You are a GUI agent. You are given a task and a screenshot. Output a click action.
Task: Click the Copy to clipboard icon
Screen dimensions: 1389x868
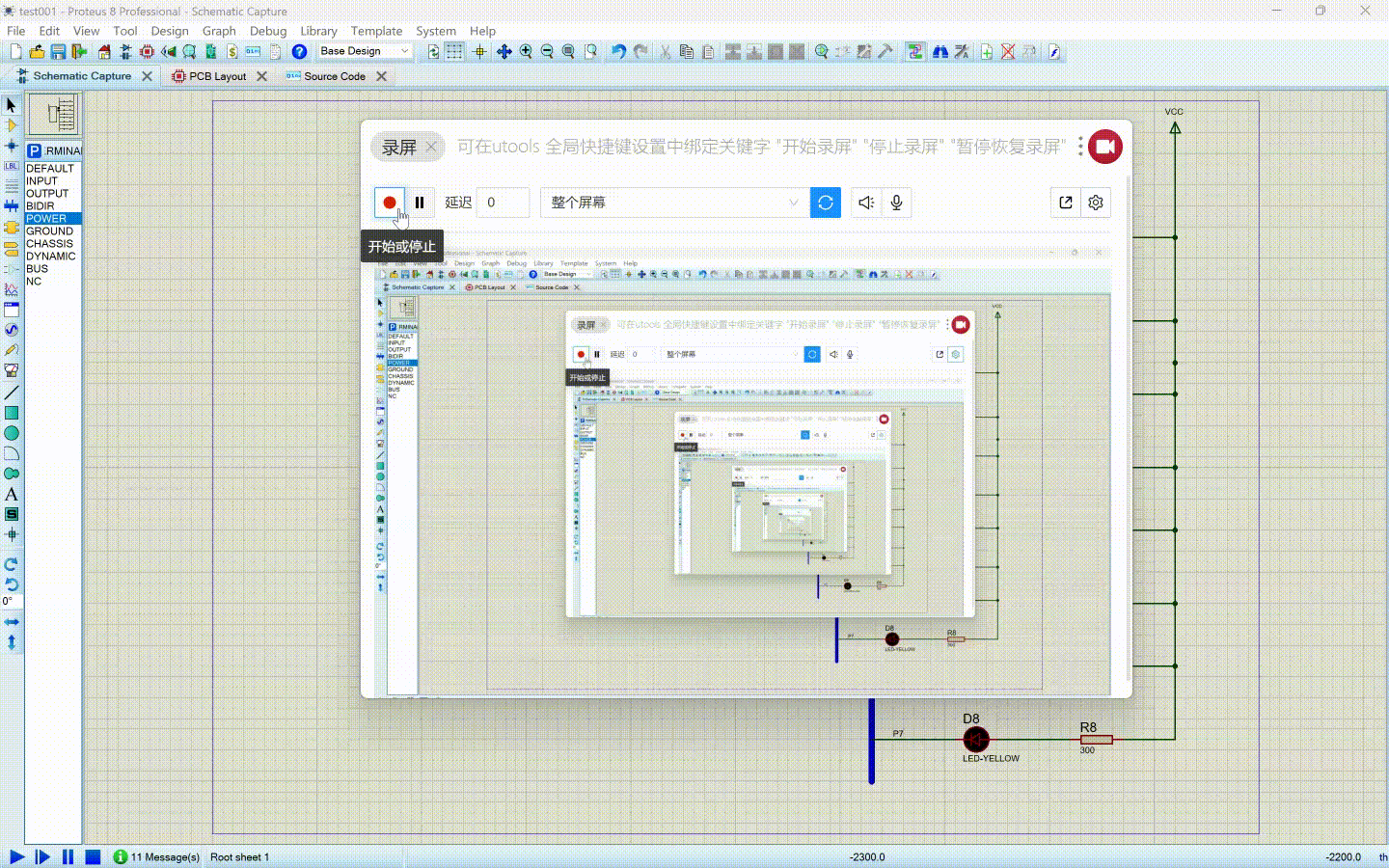click(x=687, y=52)
